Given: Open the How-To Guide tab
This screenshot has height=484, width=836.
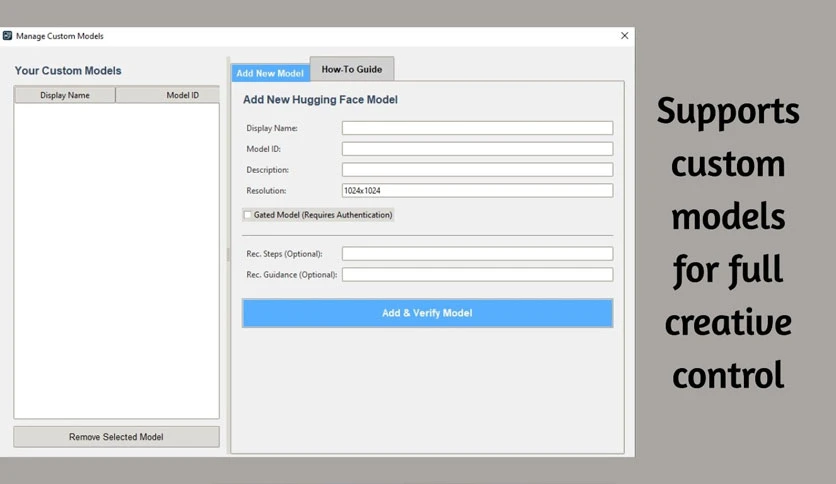Looking at the screenshot, I should [x=352, y=69].
